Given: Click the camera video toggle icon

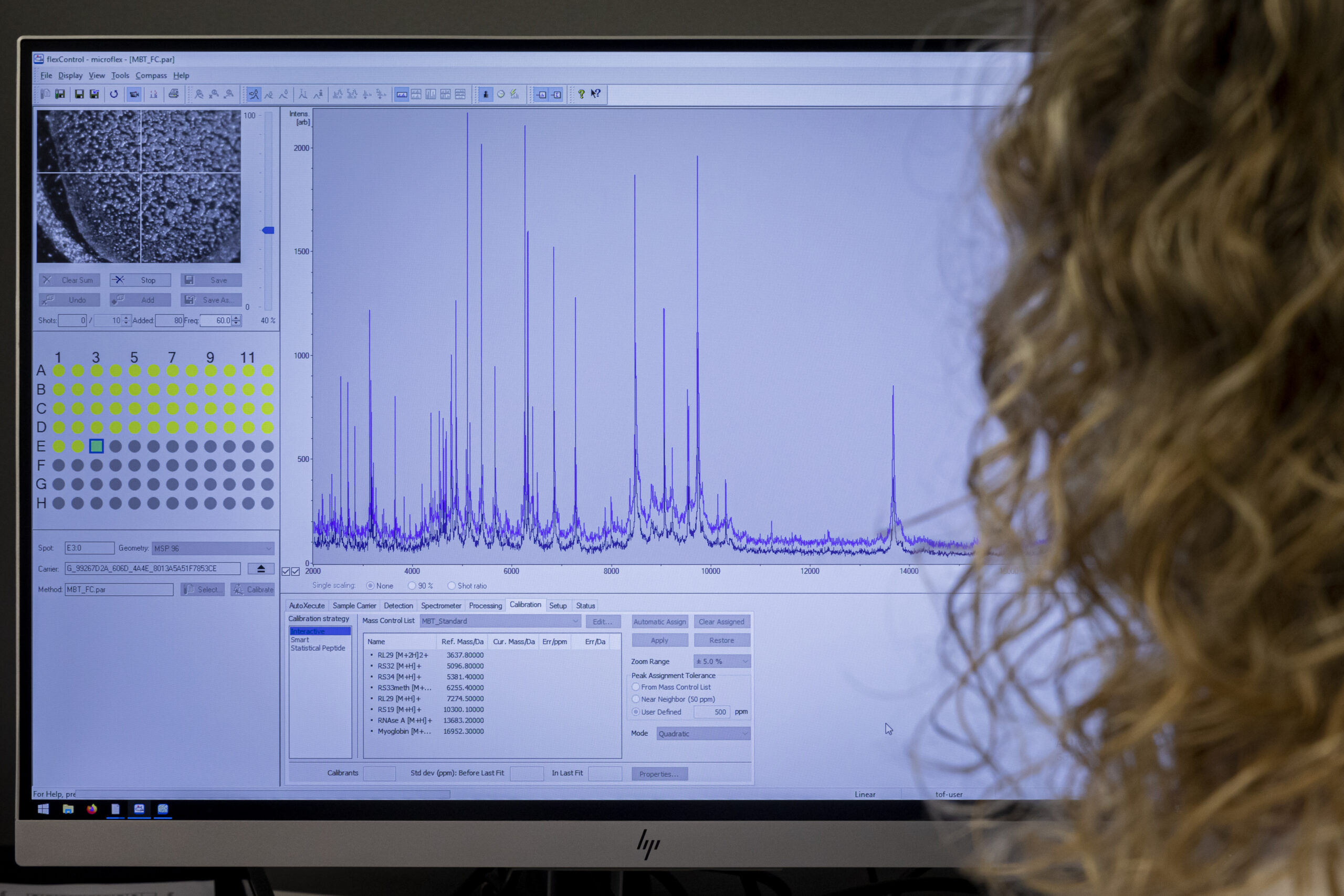Looking at the screenshot, I should pos(134,94).
